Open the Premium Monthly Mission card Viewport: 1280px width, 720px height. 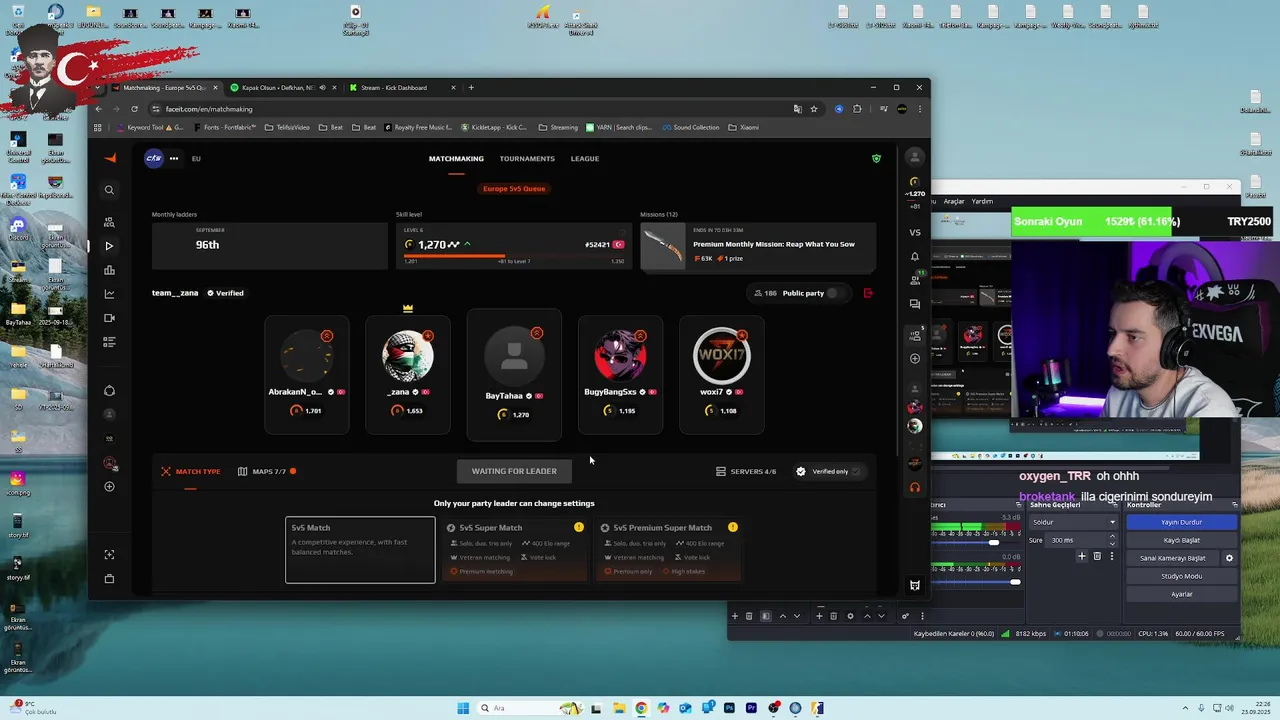coord(758,246)
